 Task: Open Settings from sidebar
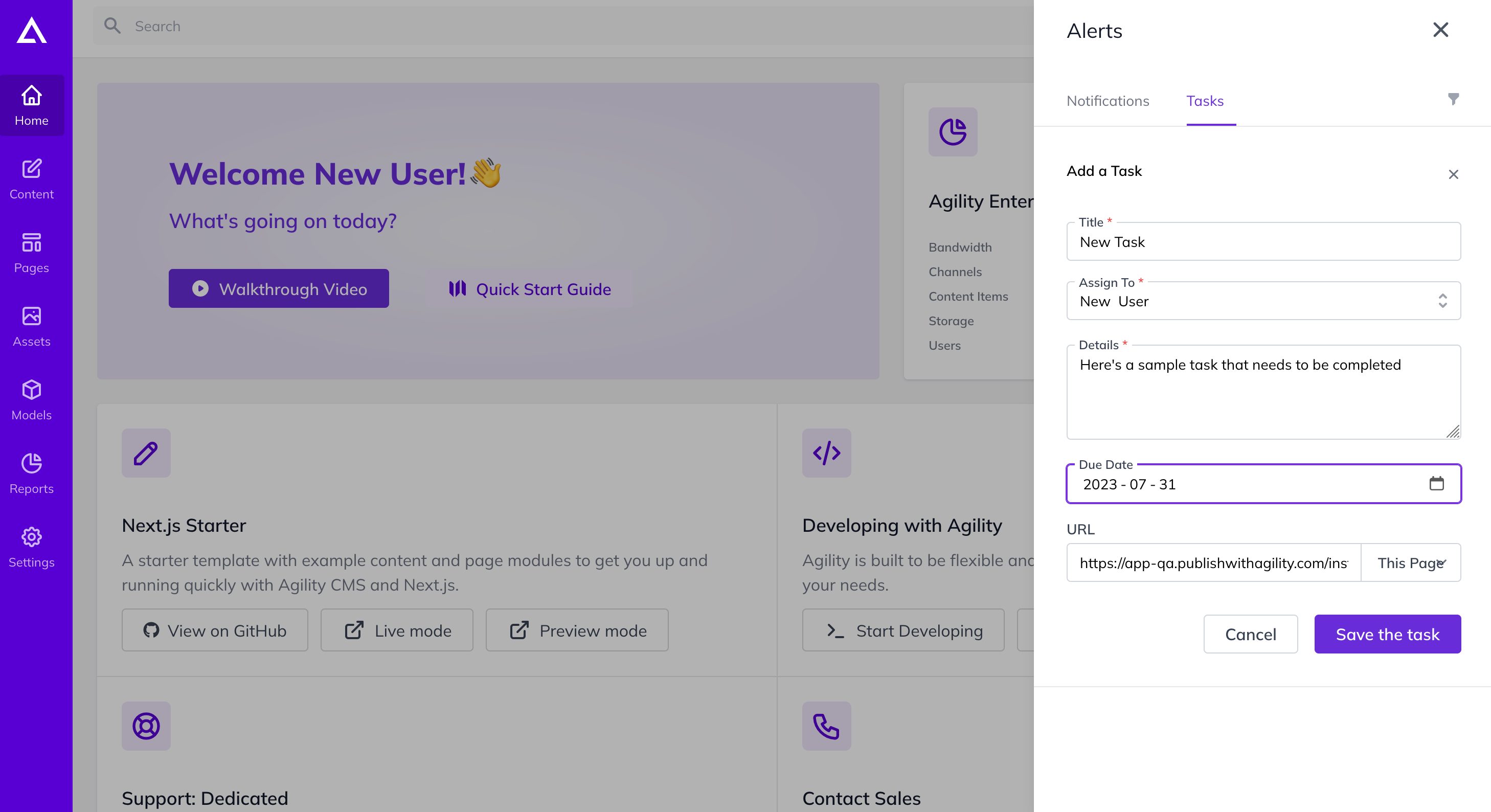coord(32,546)
